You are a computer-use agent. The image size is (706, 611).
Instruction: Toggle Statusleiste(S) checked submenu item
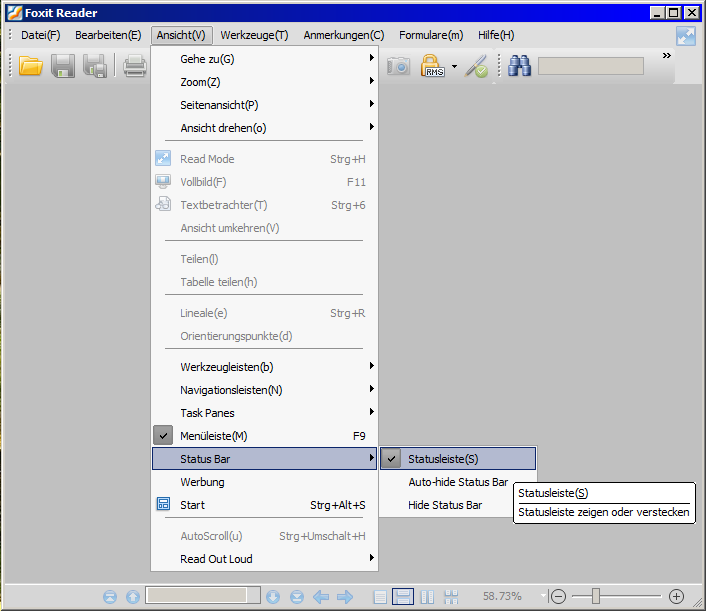click(458, 459)
